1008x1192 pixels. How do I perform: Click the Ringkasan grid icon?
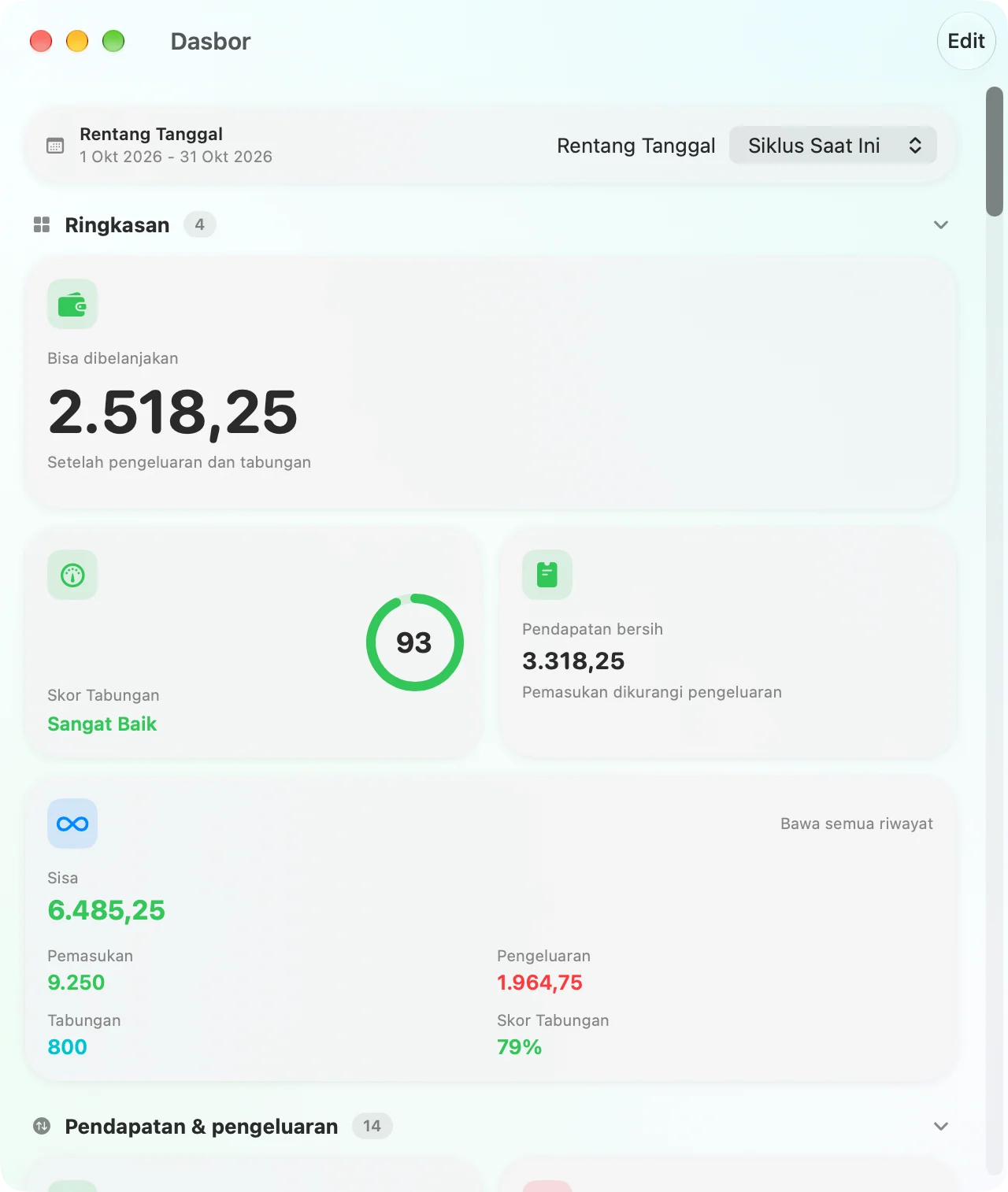tap(42, 225)
